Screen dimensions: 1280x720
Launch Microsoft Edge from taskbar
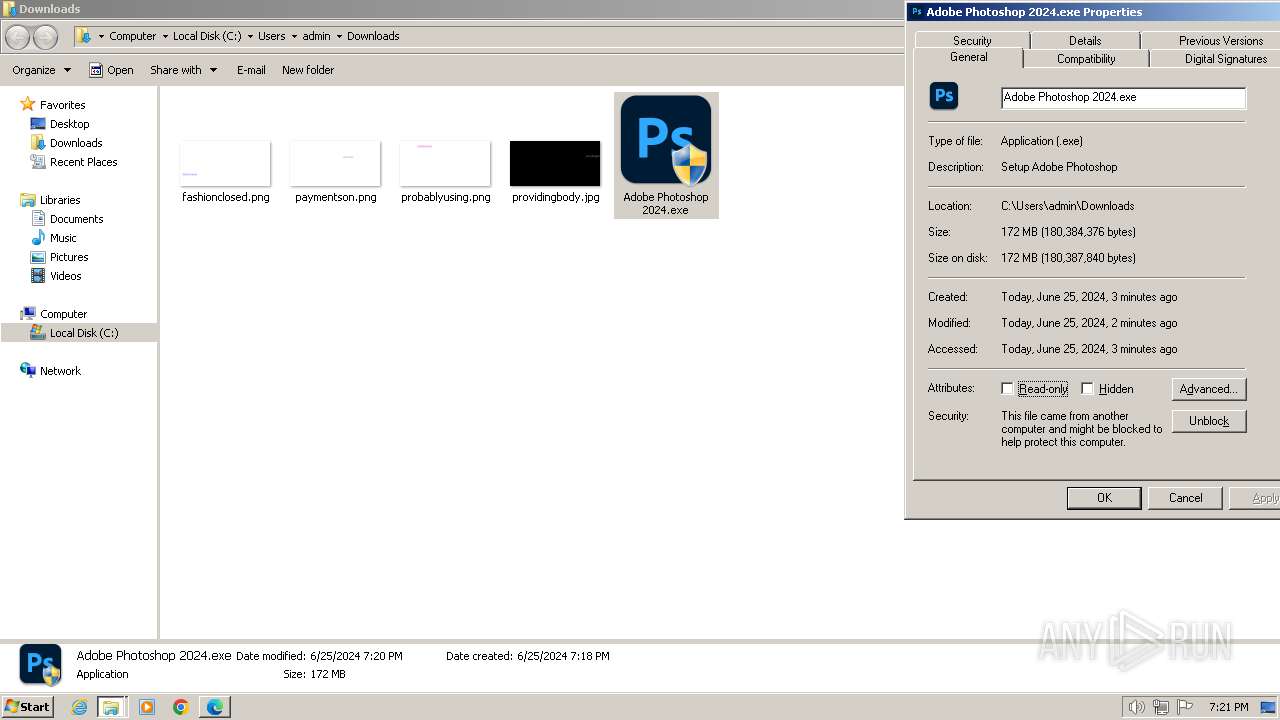(215, 707)
